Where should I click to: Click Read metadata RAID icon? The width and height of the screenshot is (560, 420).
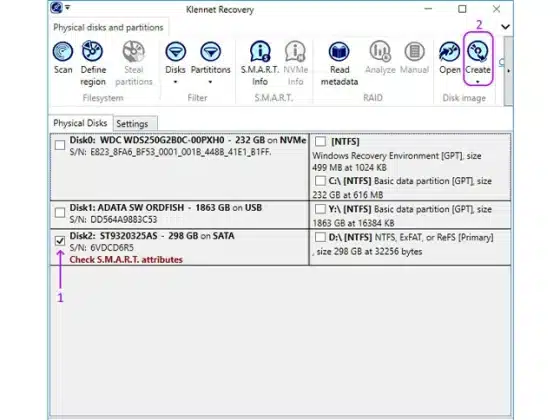pos(339,51)
